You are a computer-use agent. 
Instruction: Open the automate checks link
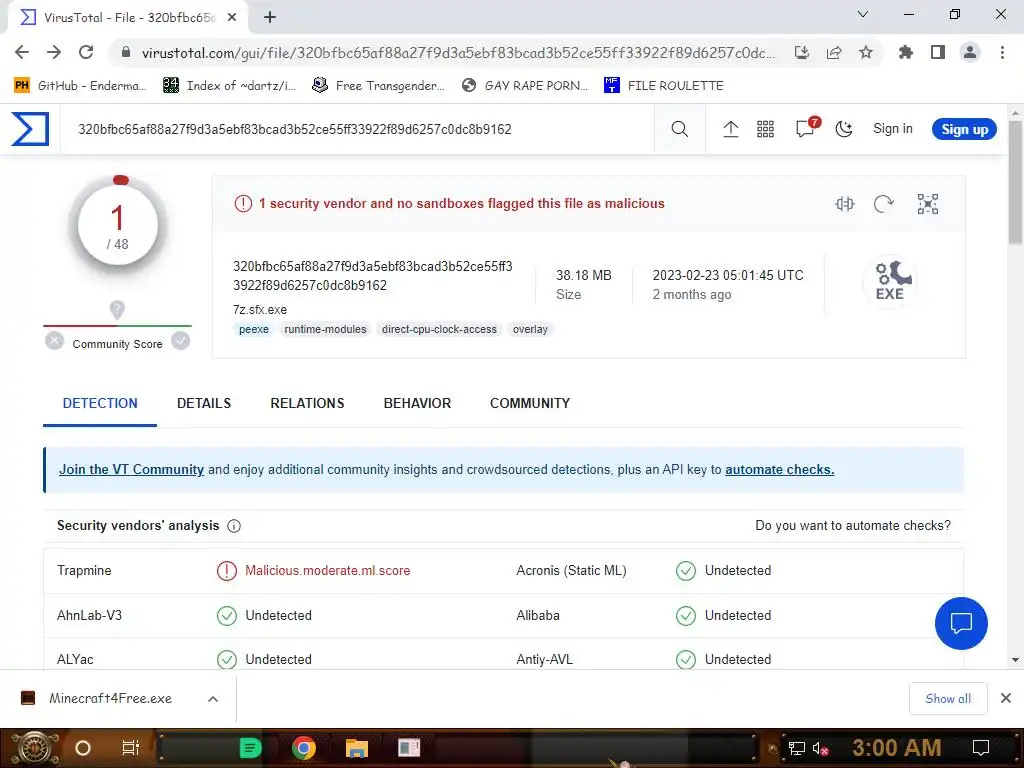[x=780, y=470]
